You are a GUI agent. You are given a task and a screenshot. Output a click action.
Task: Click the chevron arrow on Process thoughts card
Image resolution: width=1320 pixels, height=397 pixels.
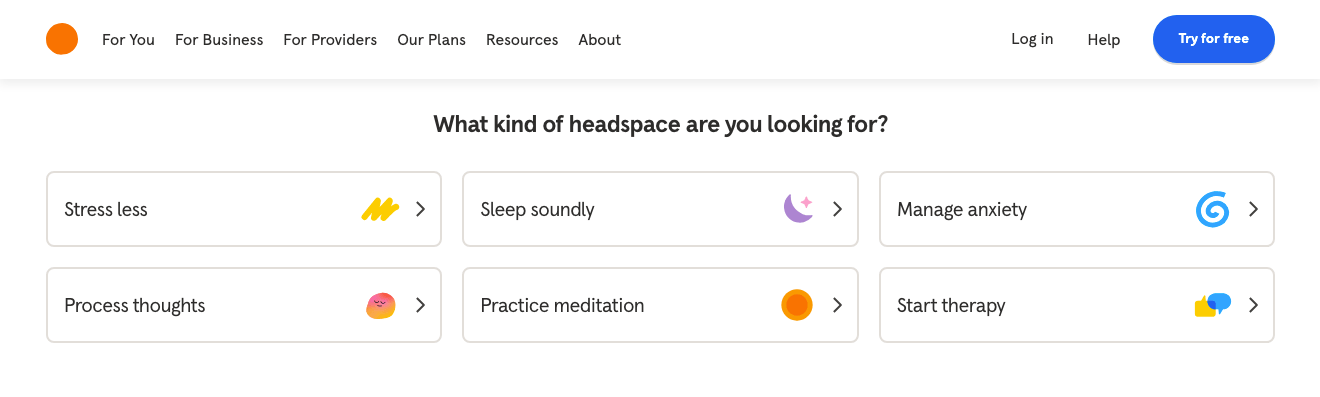[x=421, y=305]
